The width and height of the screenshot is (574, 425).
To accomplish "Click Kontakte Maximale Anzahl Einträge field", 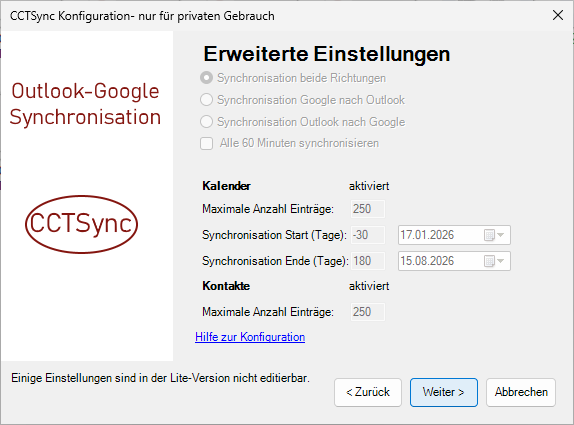I will pyautogui.click(x=368, y=312).
